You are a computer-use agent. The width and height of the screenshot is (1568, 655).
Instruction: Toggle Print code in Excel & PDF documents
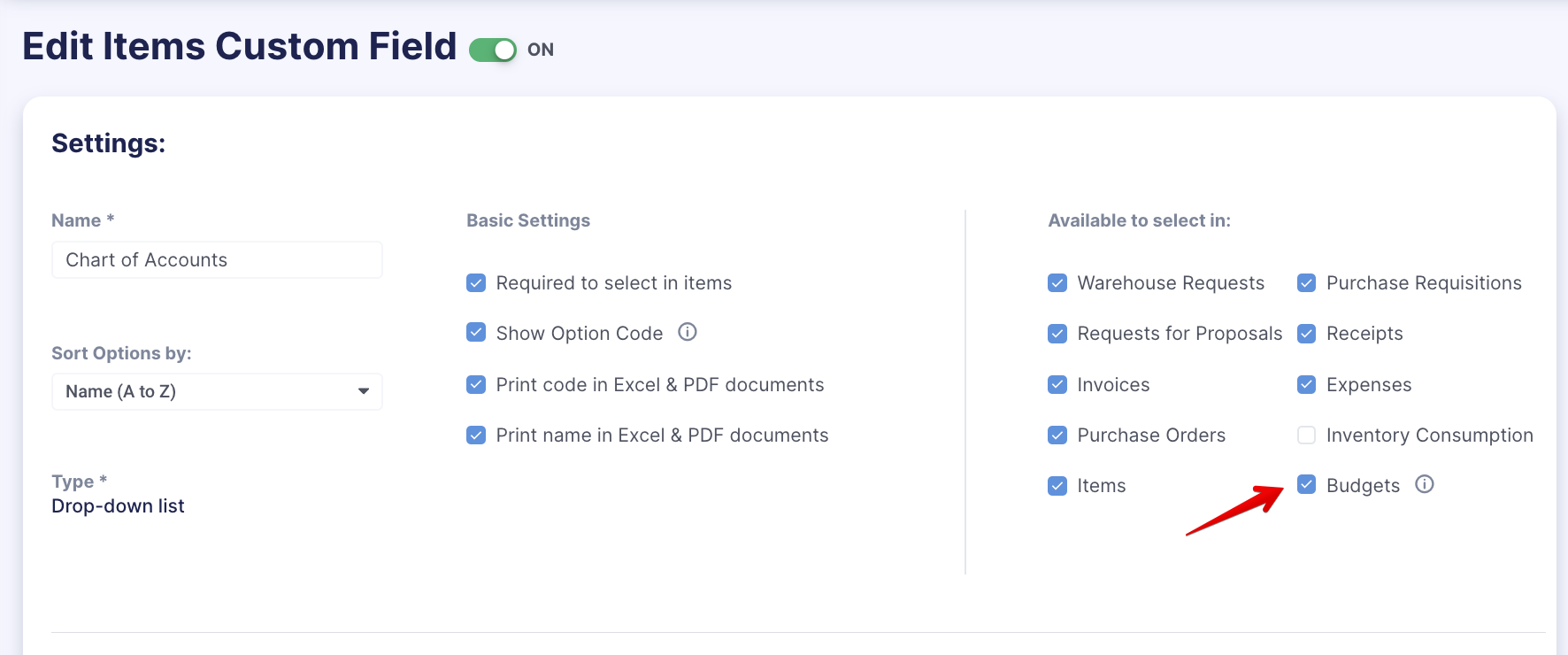pos(476,384)
